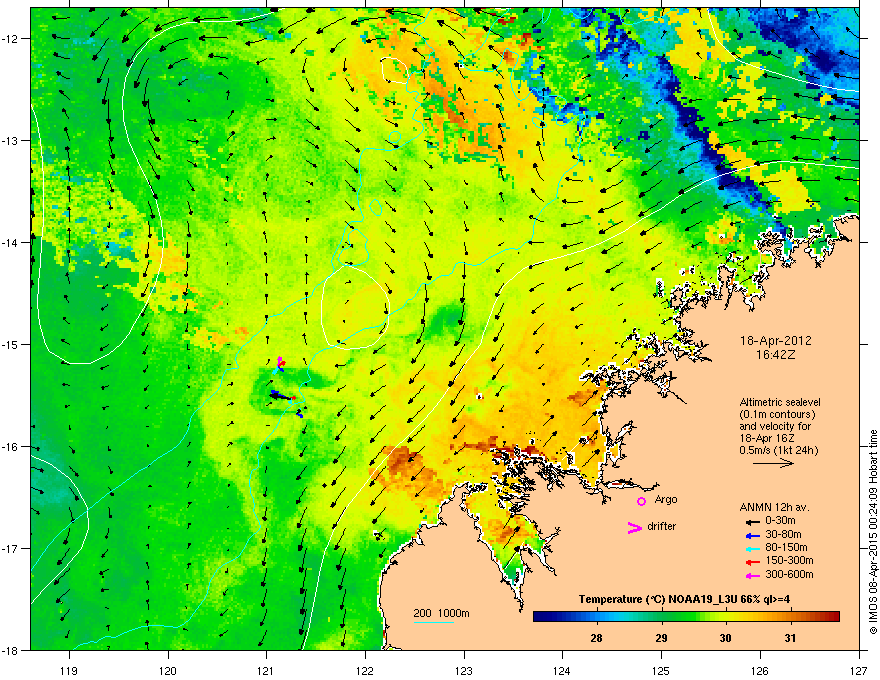
Task: Click the '0.5m/s (1kt 24h)' scale text
Action: click(x=778, y=450)
